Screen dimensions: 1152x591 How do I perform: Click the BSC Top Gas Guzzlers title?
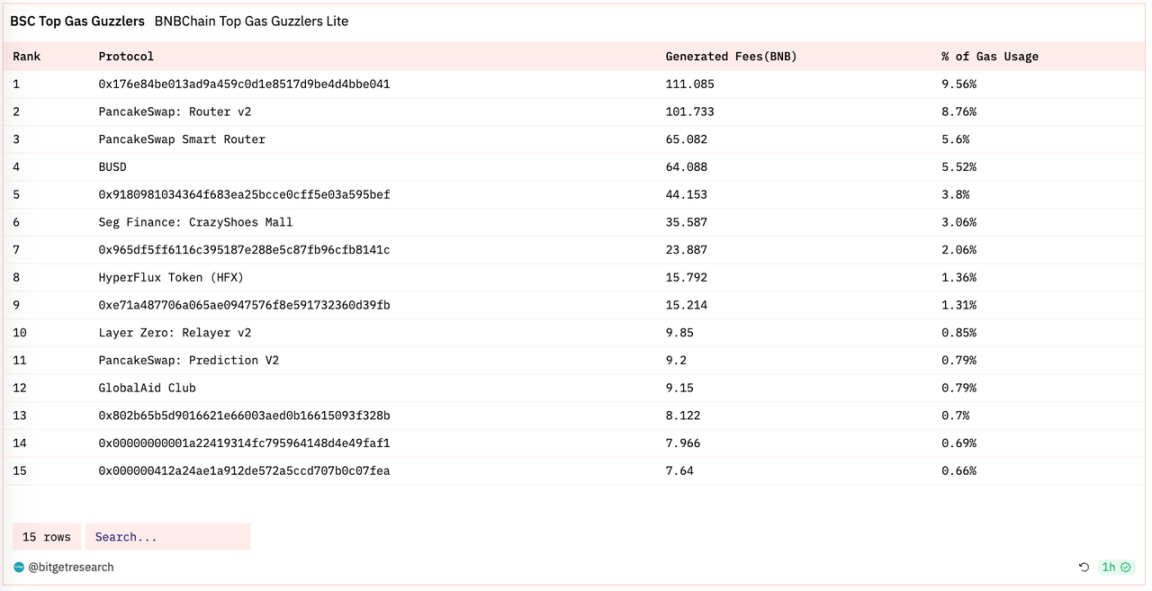[77, 21]
